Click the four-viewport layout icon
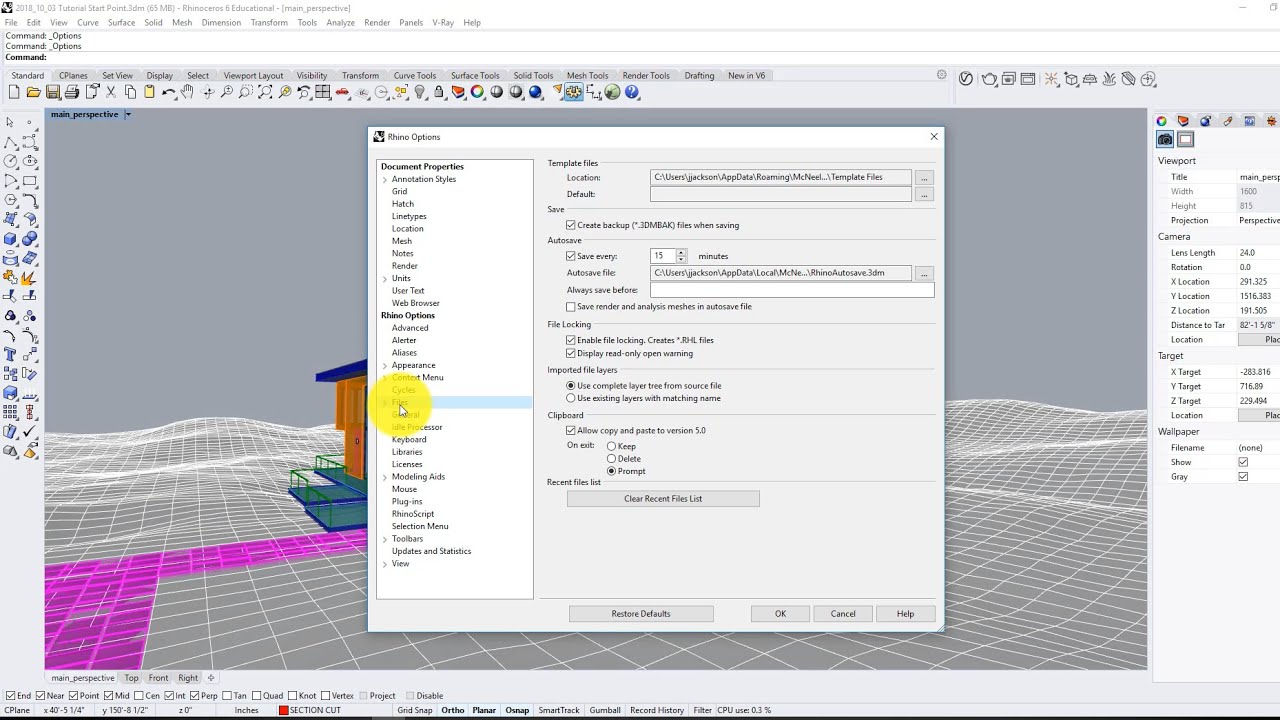The width and height of the screenshot is (1280, 720). [323, 92]
